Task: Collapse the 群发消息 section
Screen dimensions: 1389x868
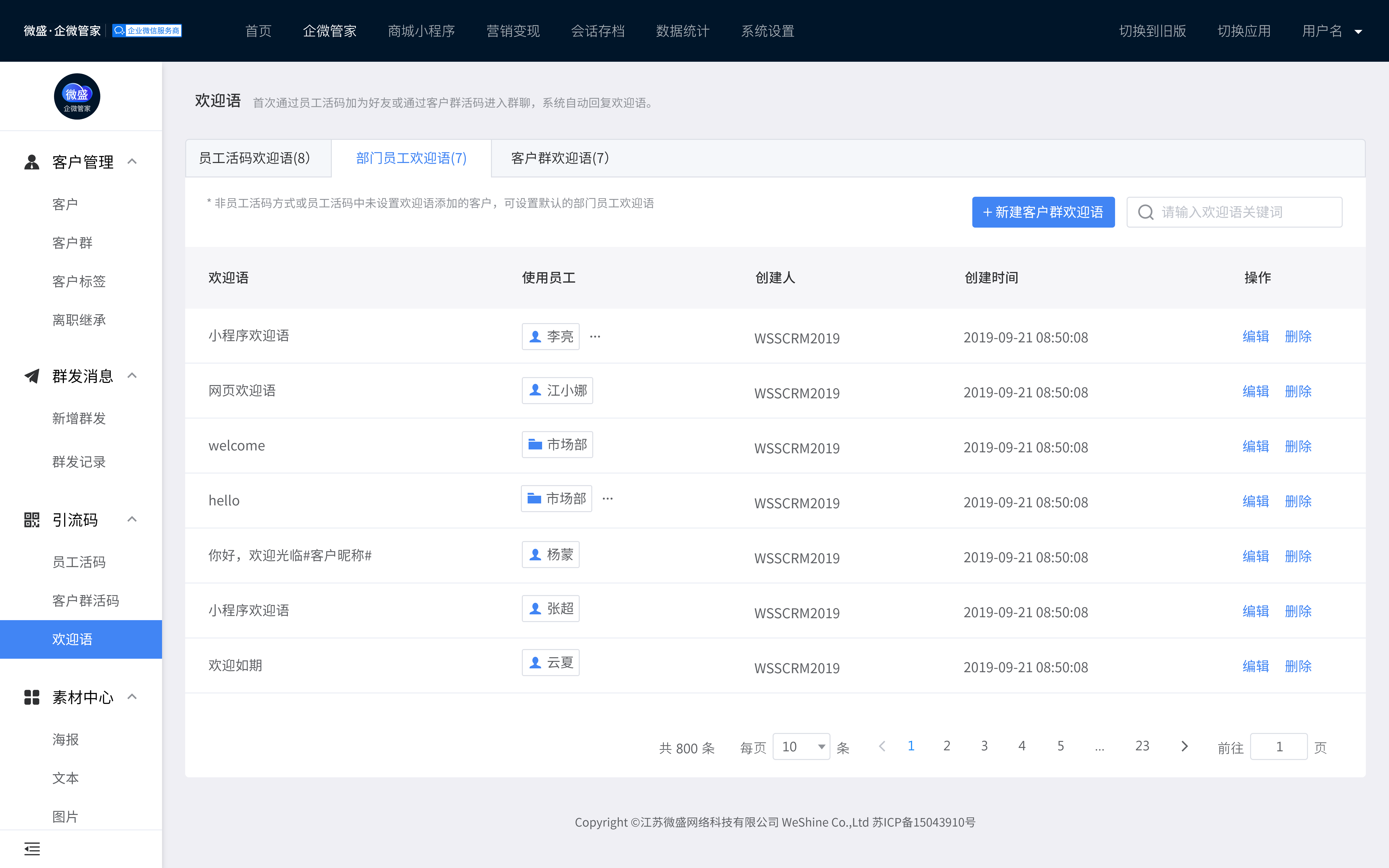Action: tap(132, 375)
